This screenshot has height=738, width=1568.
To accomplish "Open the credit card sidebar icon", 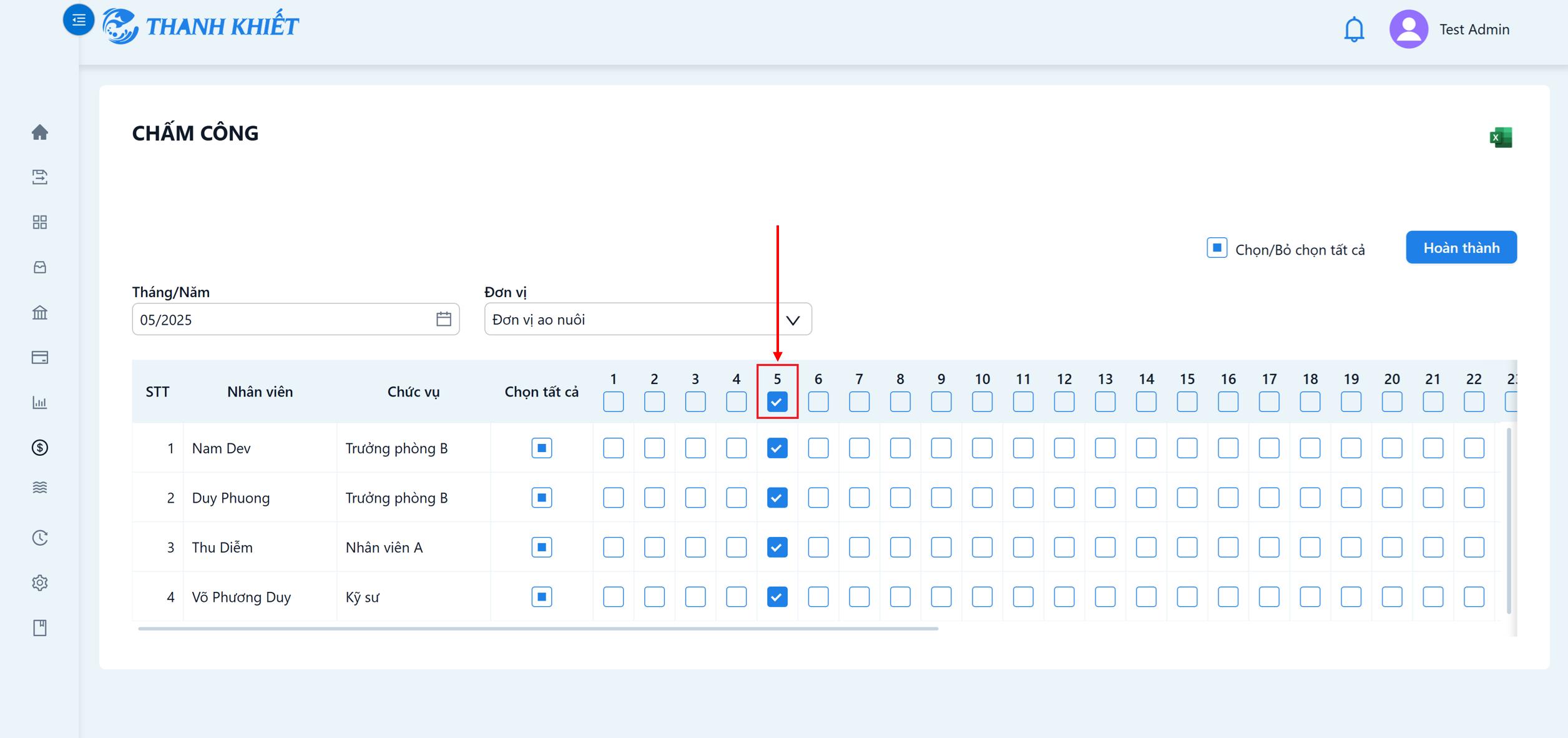I will 40,357.
